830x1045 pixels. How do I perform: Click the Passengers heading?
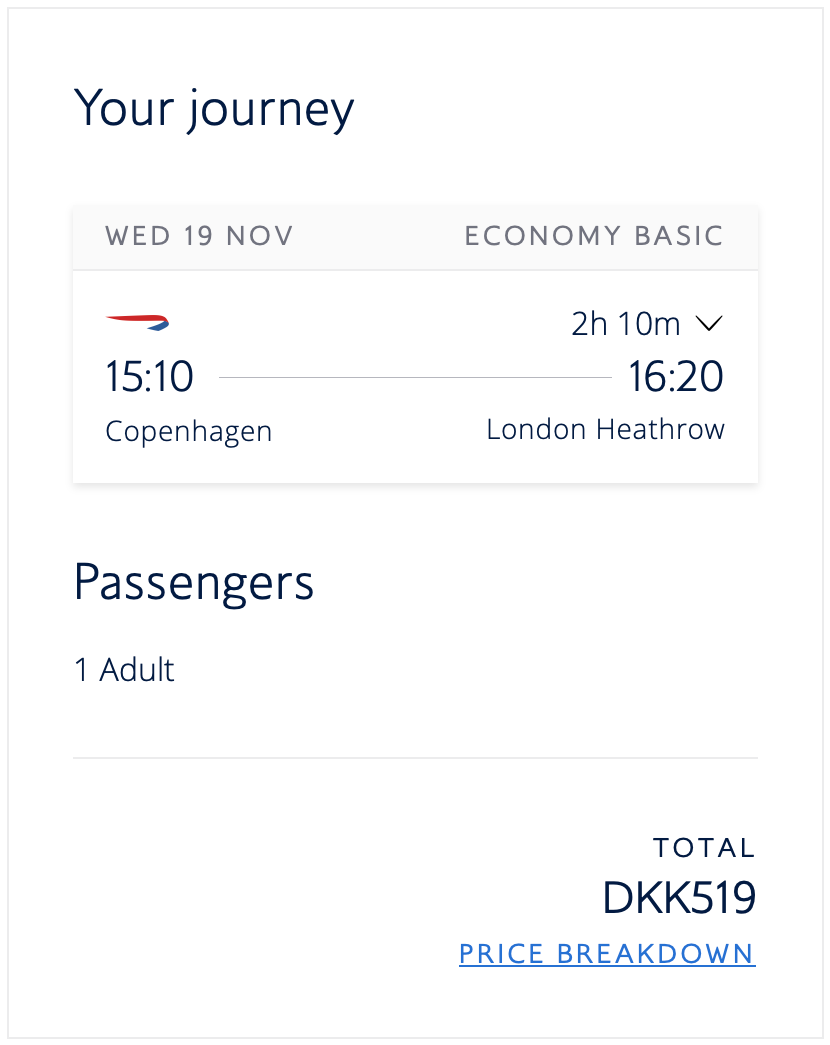click(194, 581)
